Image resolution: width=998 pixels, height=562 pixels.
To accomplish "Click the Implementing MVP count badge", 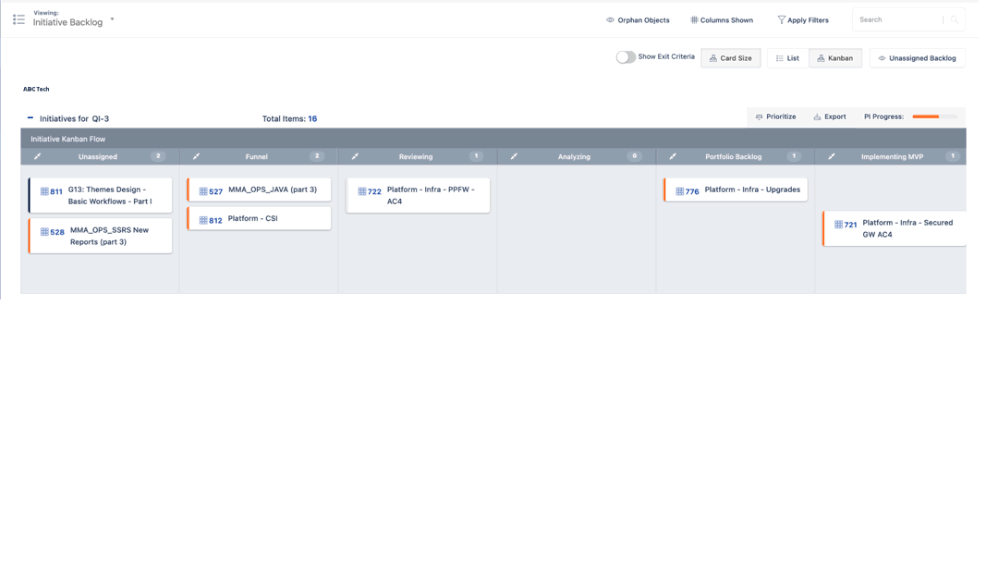I will coord(952,157).
